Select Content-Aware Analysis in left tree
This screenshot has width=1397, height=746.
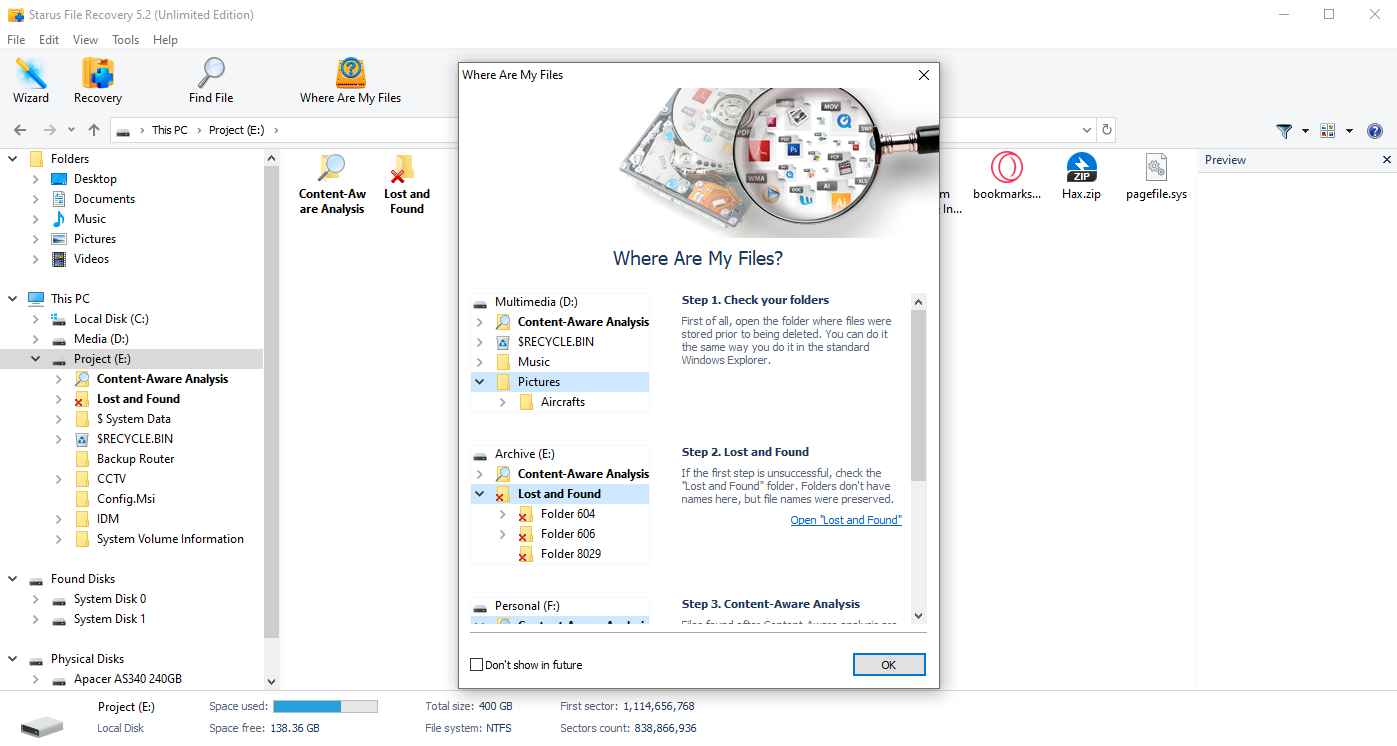point(162,379)
